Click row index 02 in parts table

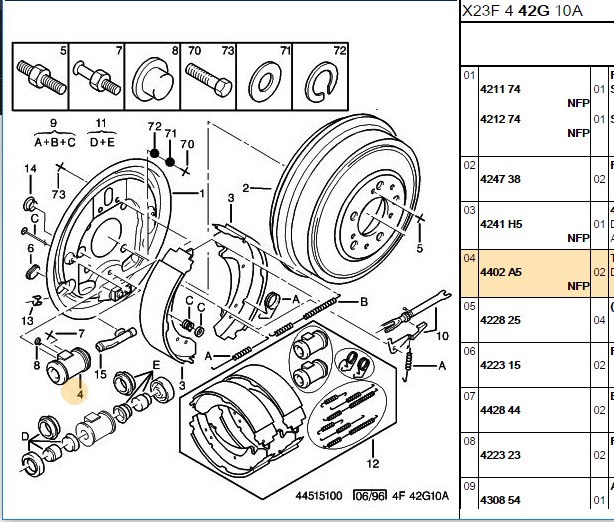coord(469,165)
